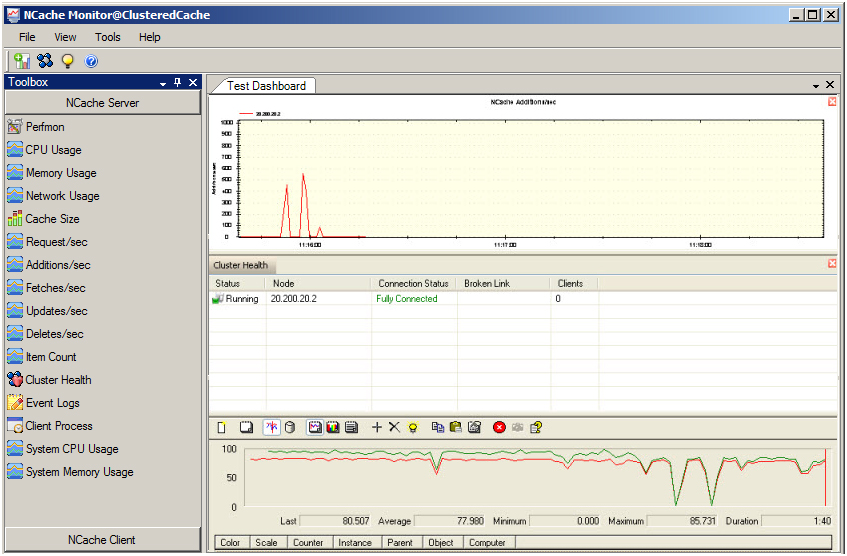Screen dimensions: 847x556
Task: Close the NCache Additions/sec chart
Action: (832, 102)
